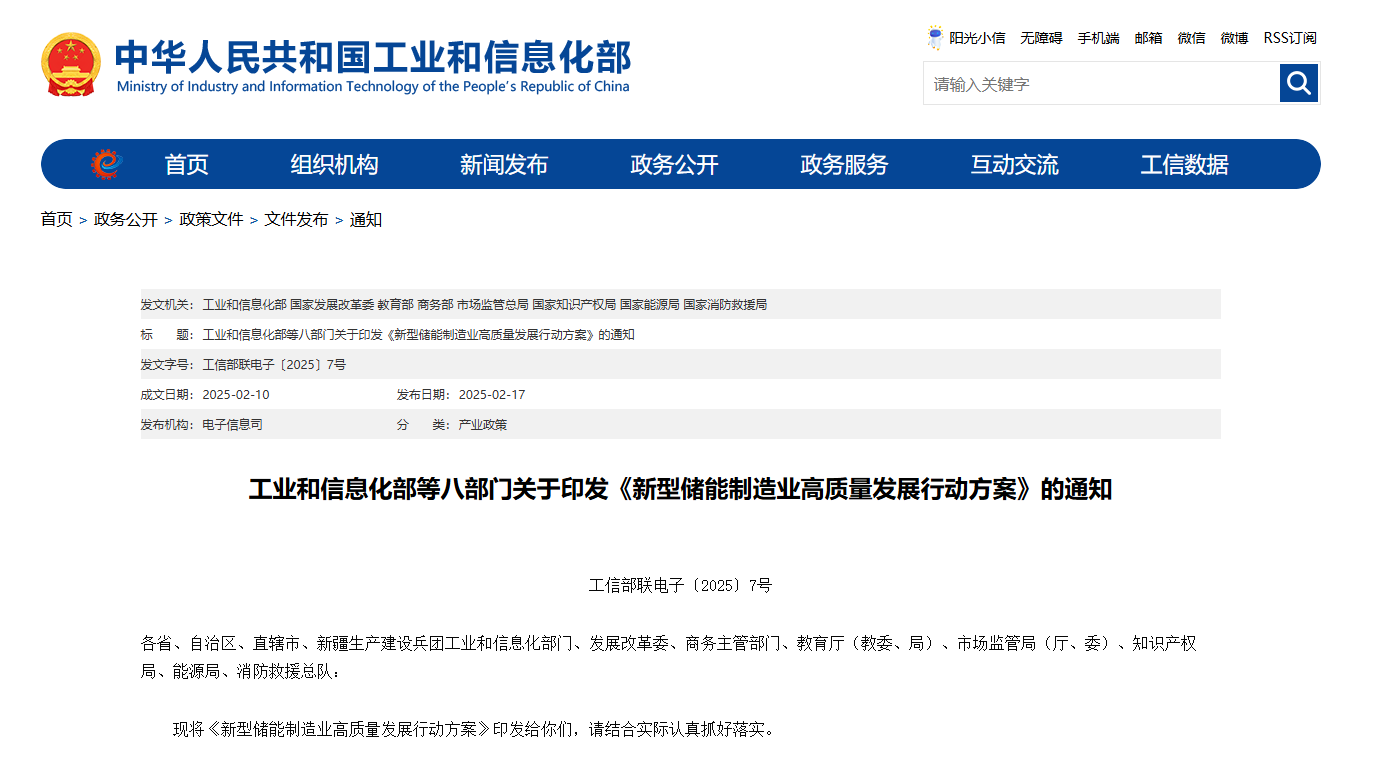Open the 政务服务 menu item
This screenshot has width=1378, height=766.
pos(844,165)
